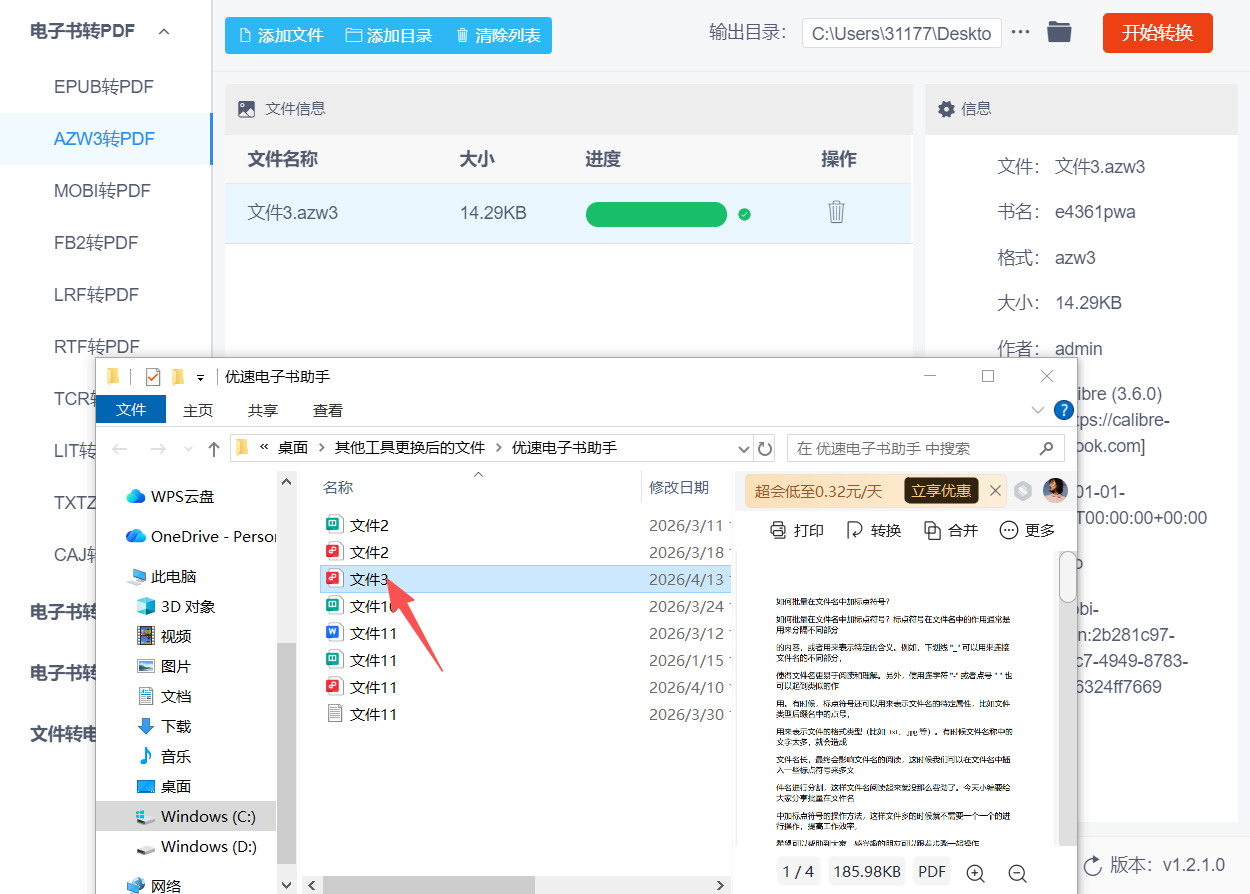Zoom in the PDF preview
This screenshot has height=894, width=1250.
click(975, 873)
